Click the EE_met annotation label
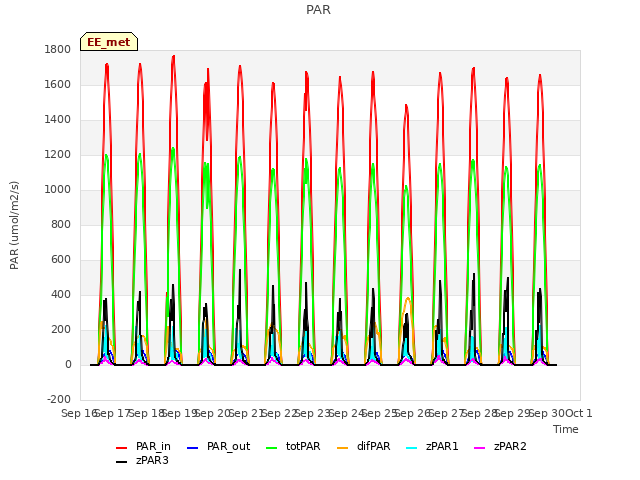This screenshot has height=480, width=640. tap(109, 42)
